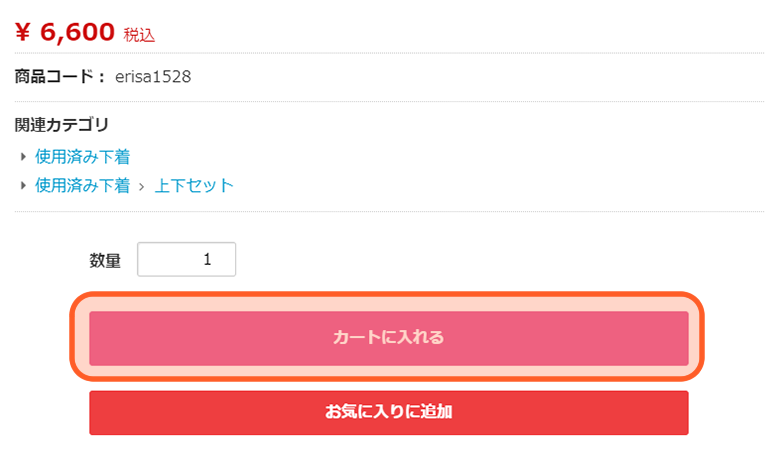This screenshot has height=455, width=778.
Task: Click the 税込 tax-included label
Action: (139, 35)
